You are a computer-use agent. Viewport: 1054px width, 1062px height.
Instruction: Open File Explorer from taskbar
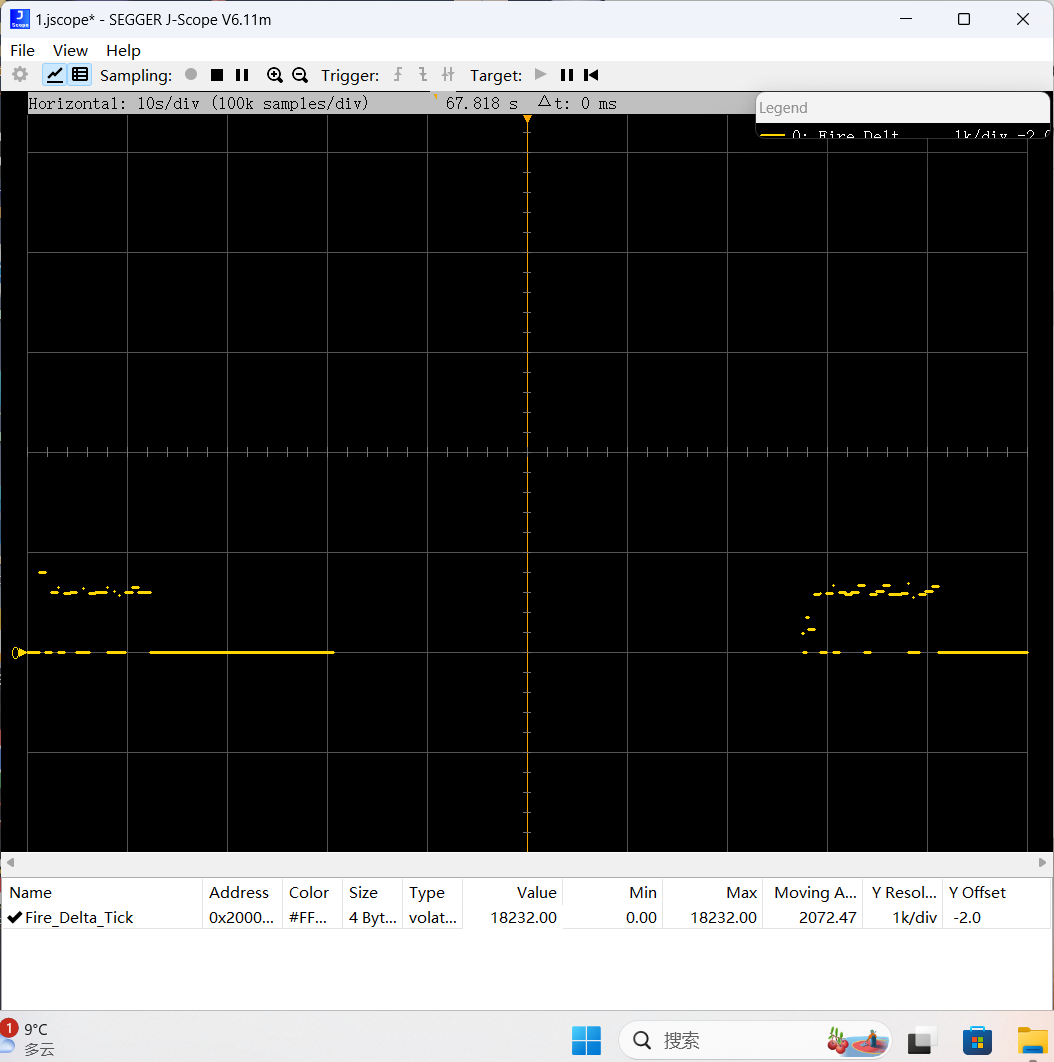(1032, 1040)
